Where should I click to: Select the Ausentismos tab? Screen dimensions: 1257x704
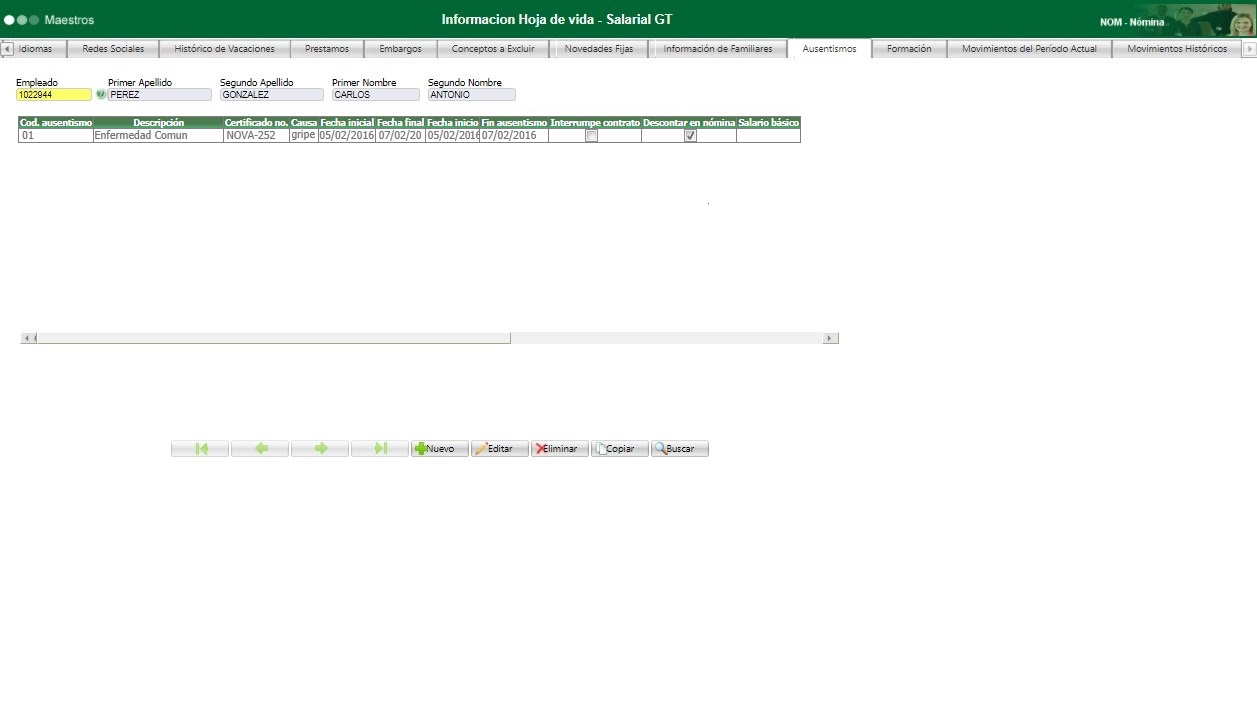829,49
